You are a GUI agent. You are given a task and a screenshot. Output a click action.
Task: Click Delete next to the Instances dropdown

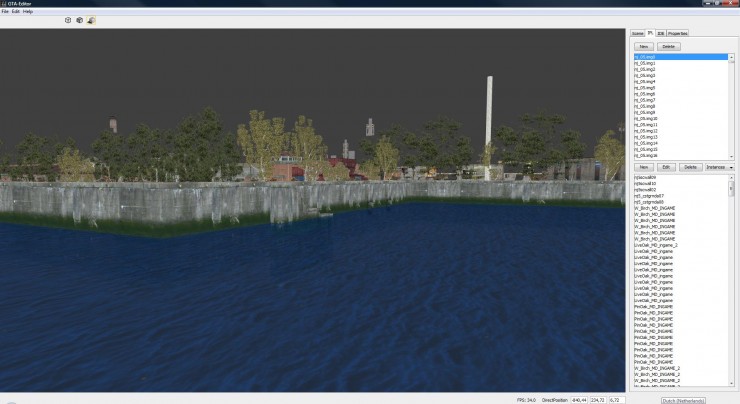pos(690,167)
